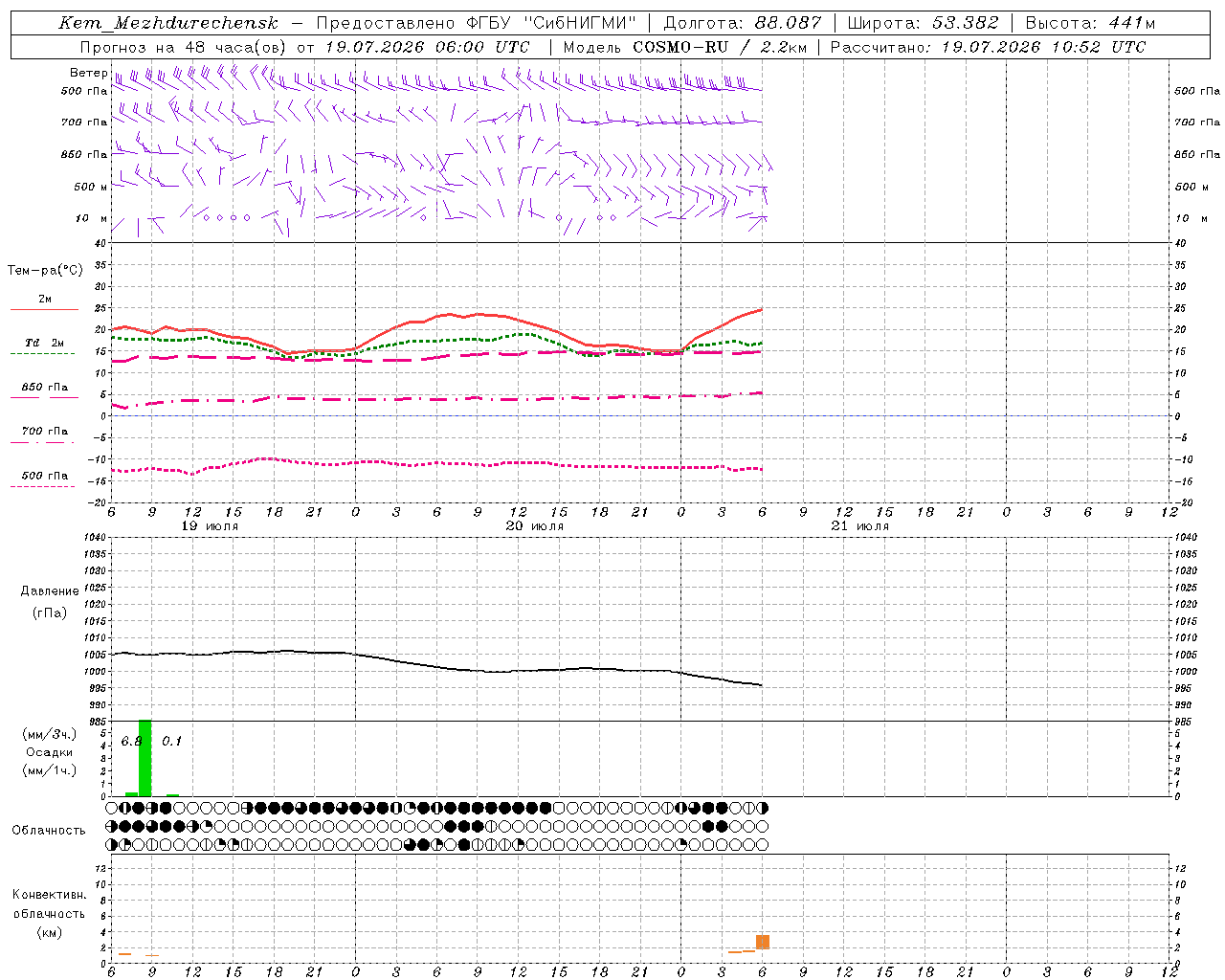This screenshot has height=980, width=1225.
Task: Click the Kem_Mezhdurechensk station title
Action: pyautogui.click(x=168, y=23)
